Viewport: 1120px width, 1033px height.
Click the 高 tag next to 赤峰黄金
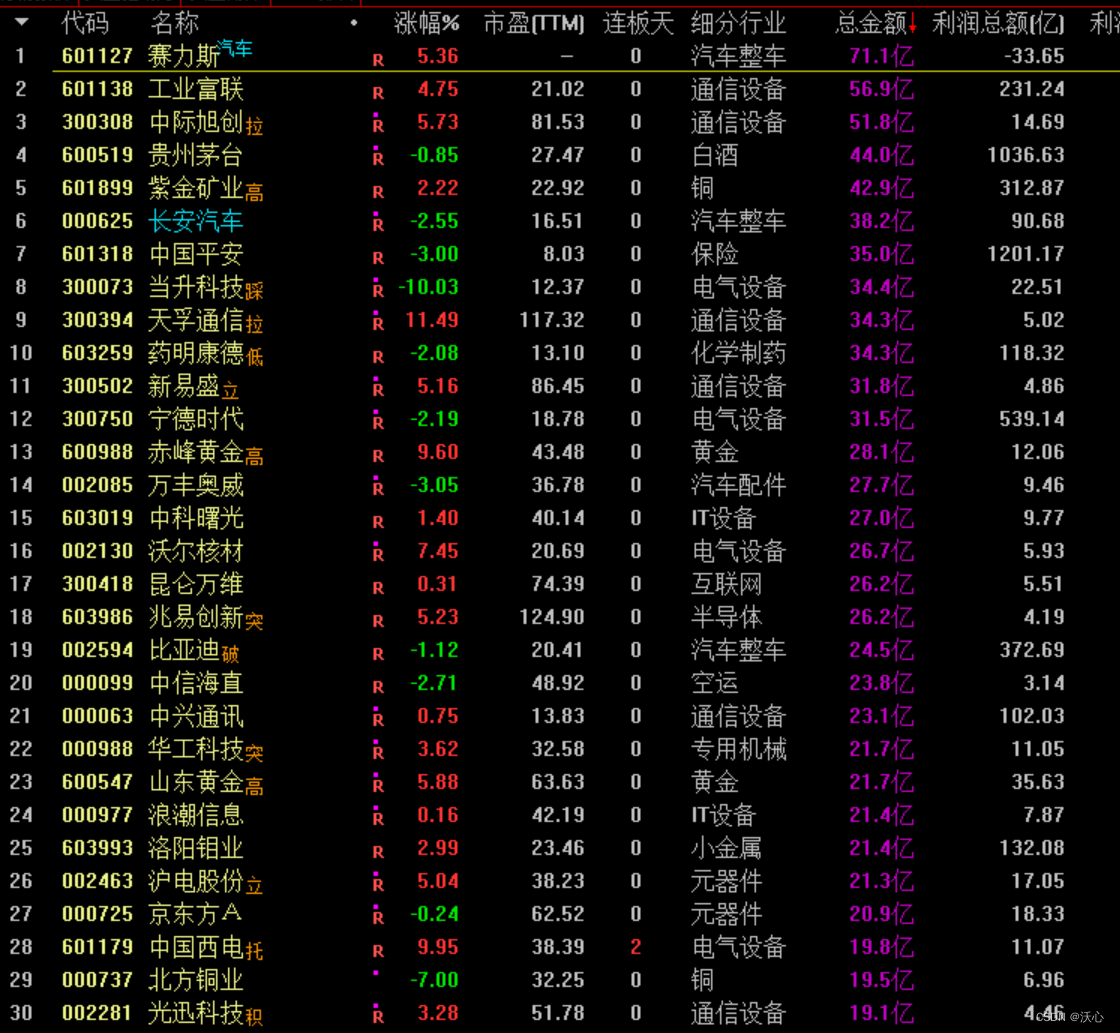click(254, 456)
